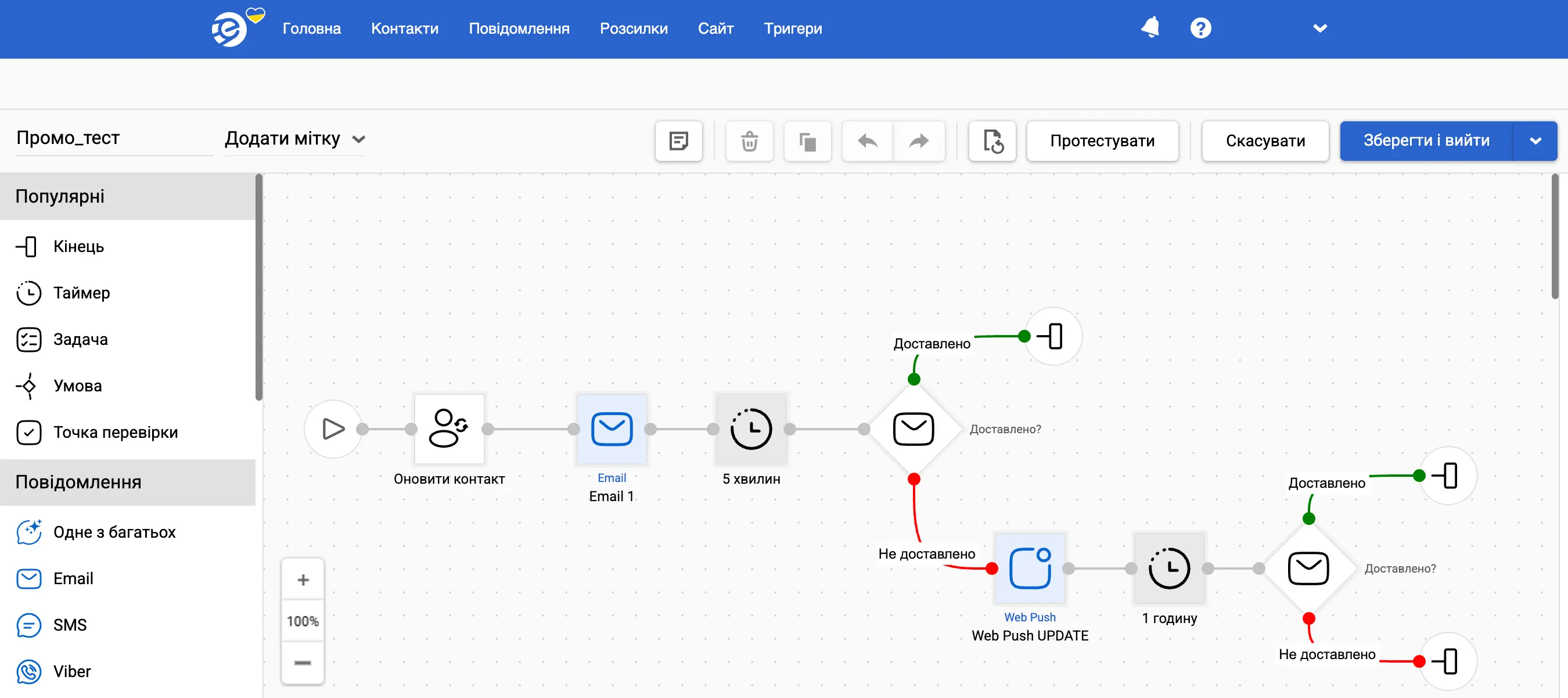The image size is (1568, 698).
Task: Select the end block after first Доставлено
Action: pyautogui.click(x=1053, y=337)
